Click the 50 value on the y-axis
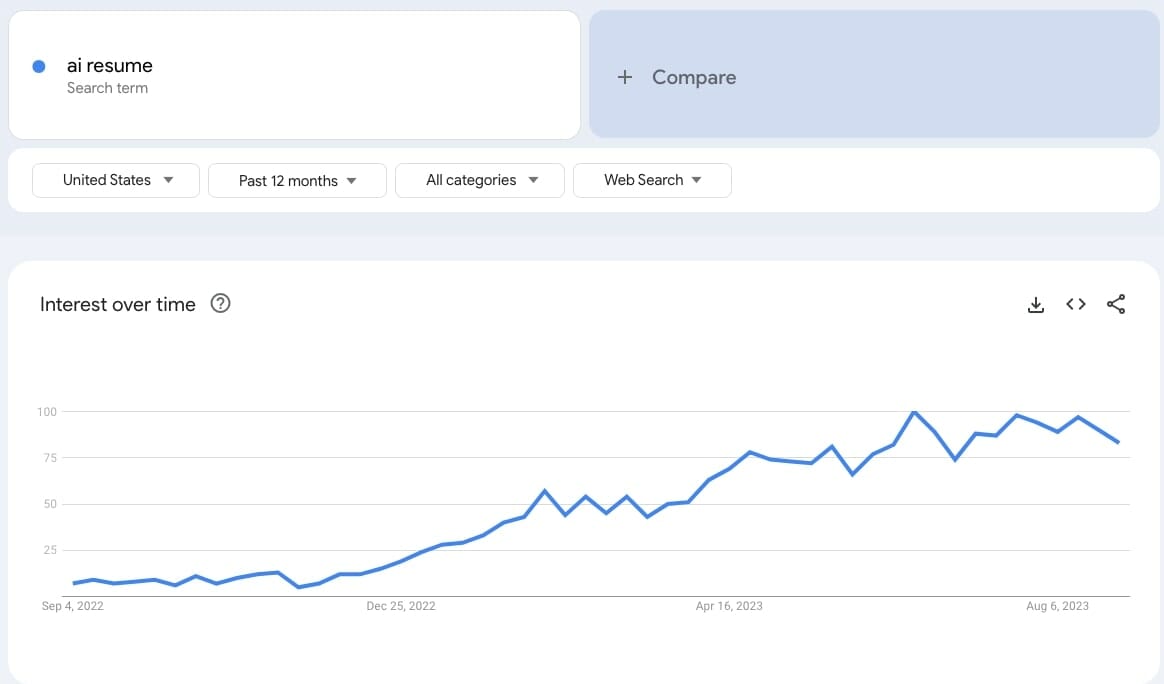 click(x=49, y=504)
